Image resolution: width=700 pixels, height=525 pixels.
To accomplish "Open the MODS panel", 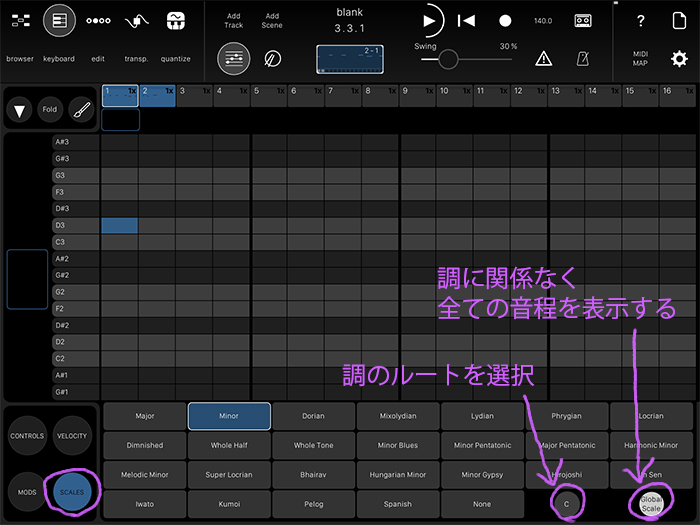I will point(27,492).
